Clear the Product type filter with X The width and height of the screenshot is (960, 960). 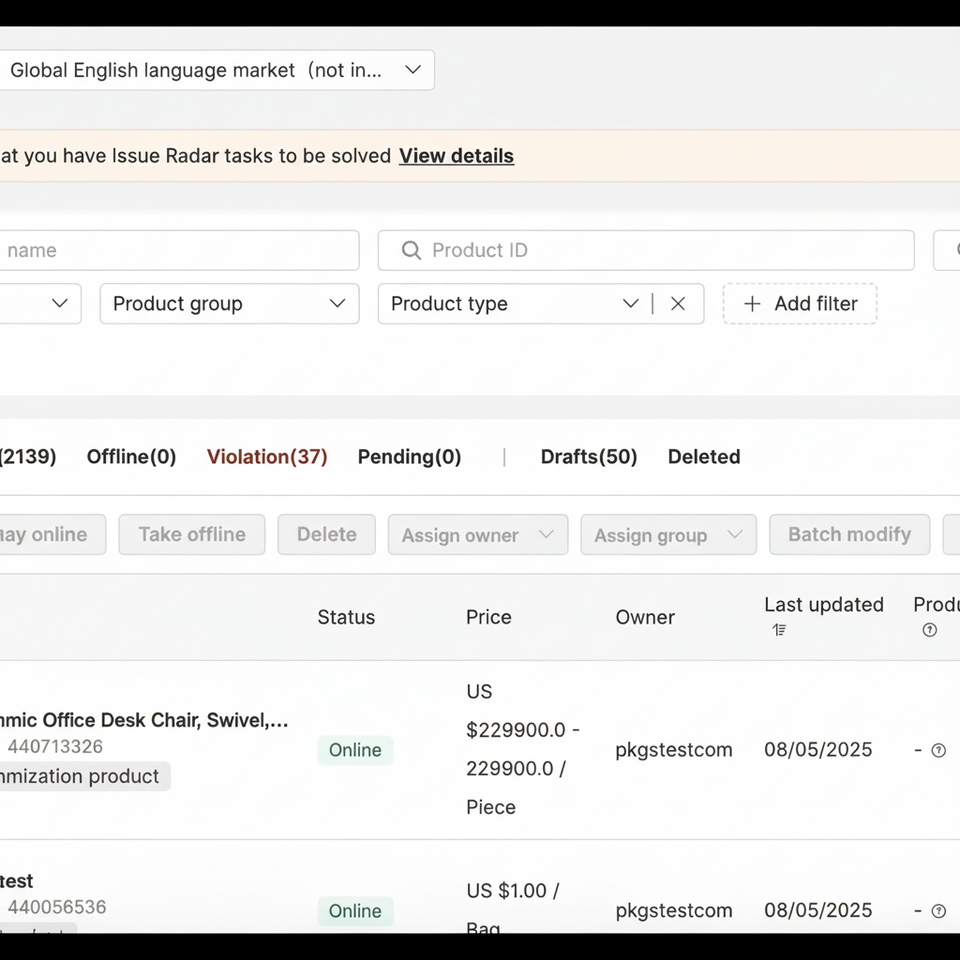[678, 304]
